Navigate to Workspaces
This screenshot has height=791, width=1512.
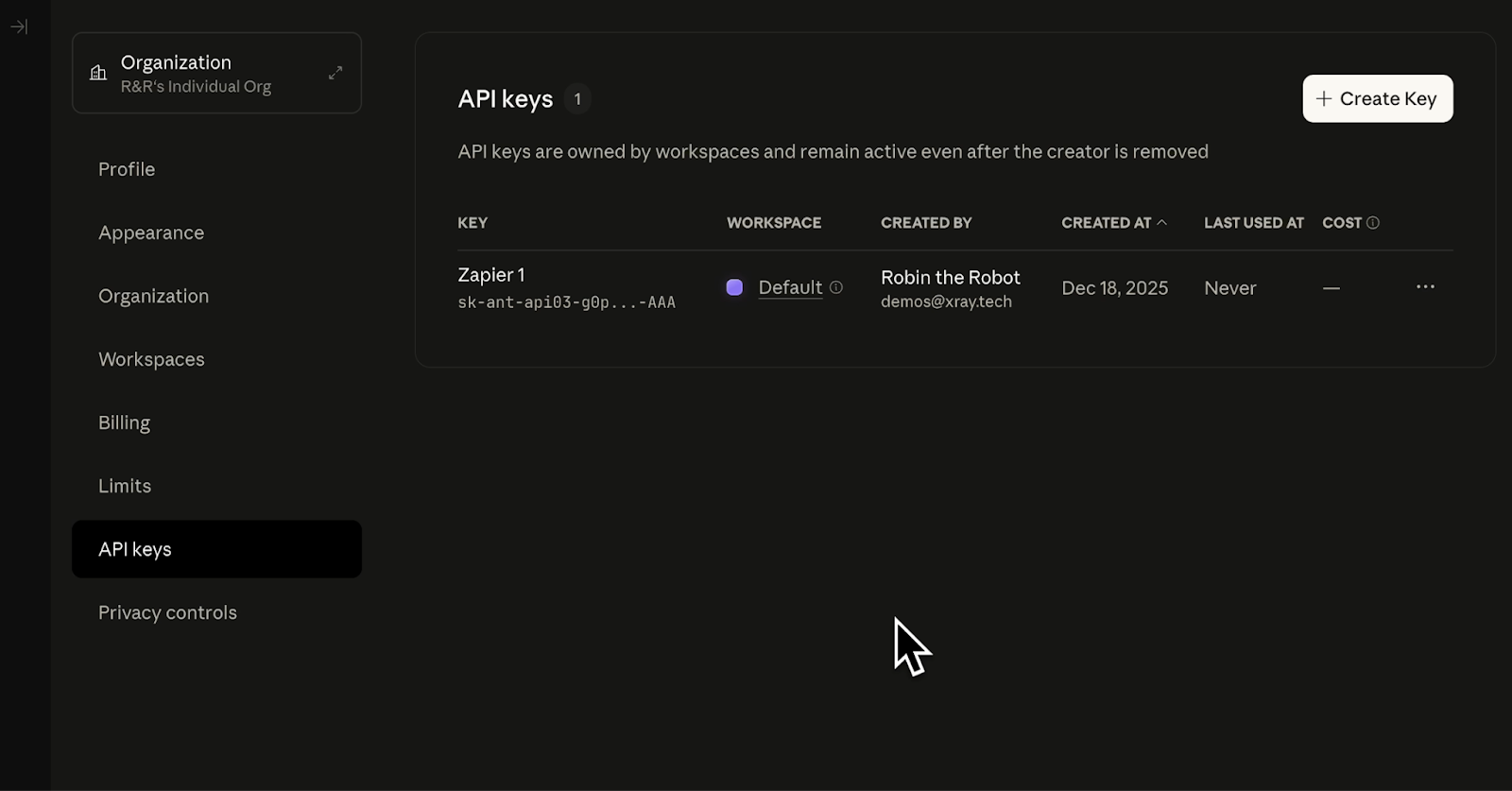point(151,359)
